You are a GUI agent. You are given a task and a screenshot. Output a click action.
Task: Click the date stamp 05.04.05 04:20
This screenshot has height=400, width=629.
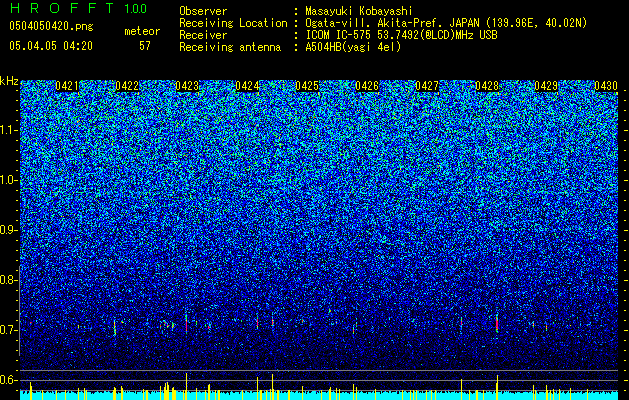click(x=51, y=46)
